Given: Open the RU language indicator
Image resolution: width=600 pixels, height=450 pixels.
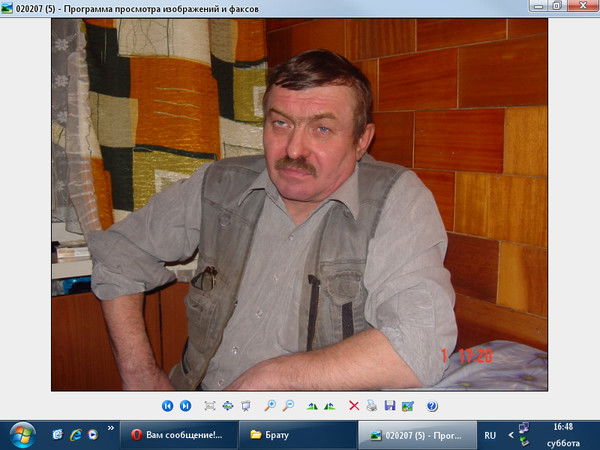Looking at the screenshot, I should coord(490,435).
